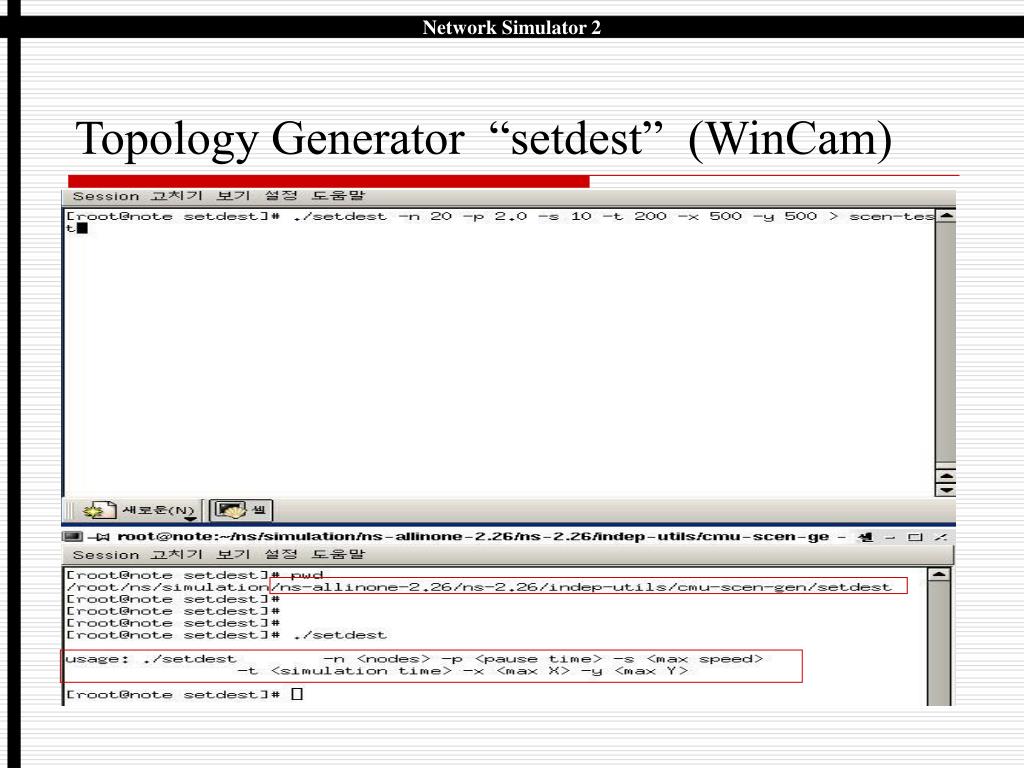The image size is (1024, 768).
Task: Maximize the lower terminal window
Action: click(916, 537)
